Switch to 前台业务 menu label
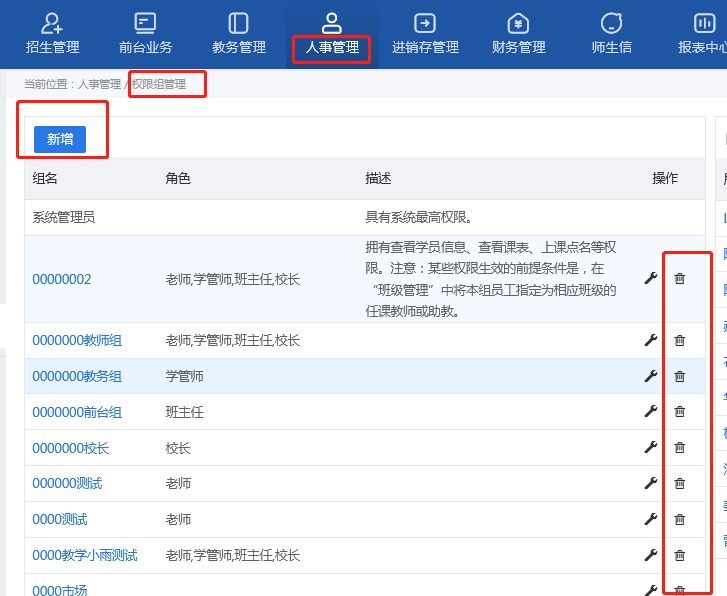The image size is (727, 596). (146, 47)
